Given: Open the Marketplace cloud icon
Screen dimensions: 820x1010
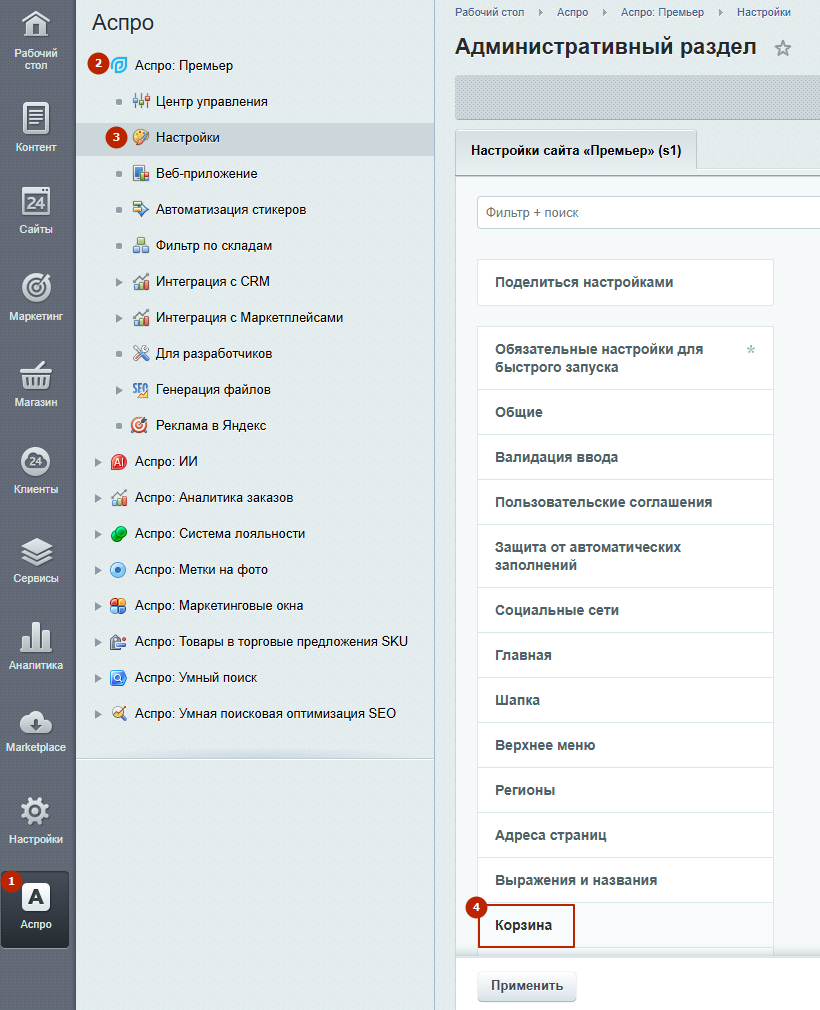Looking at the screenshot, I should click(x=36, y=723).
